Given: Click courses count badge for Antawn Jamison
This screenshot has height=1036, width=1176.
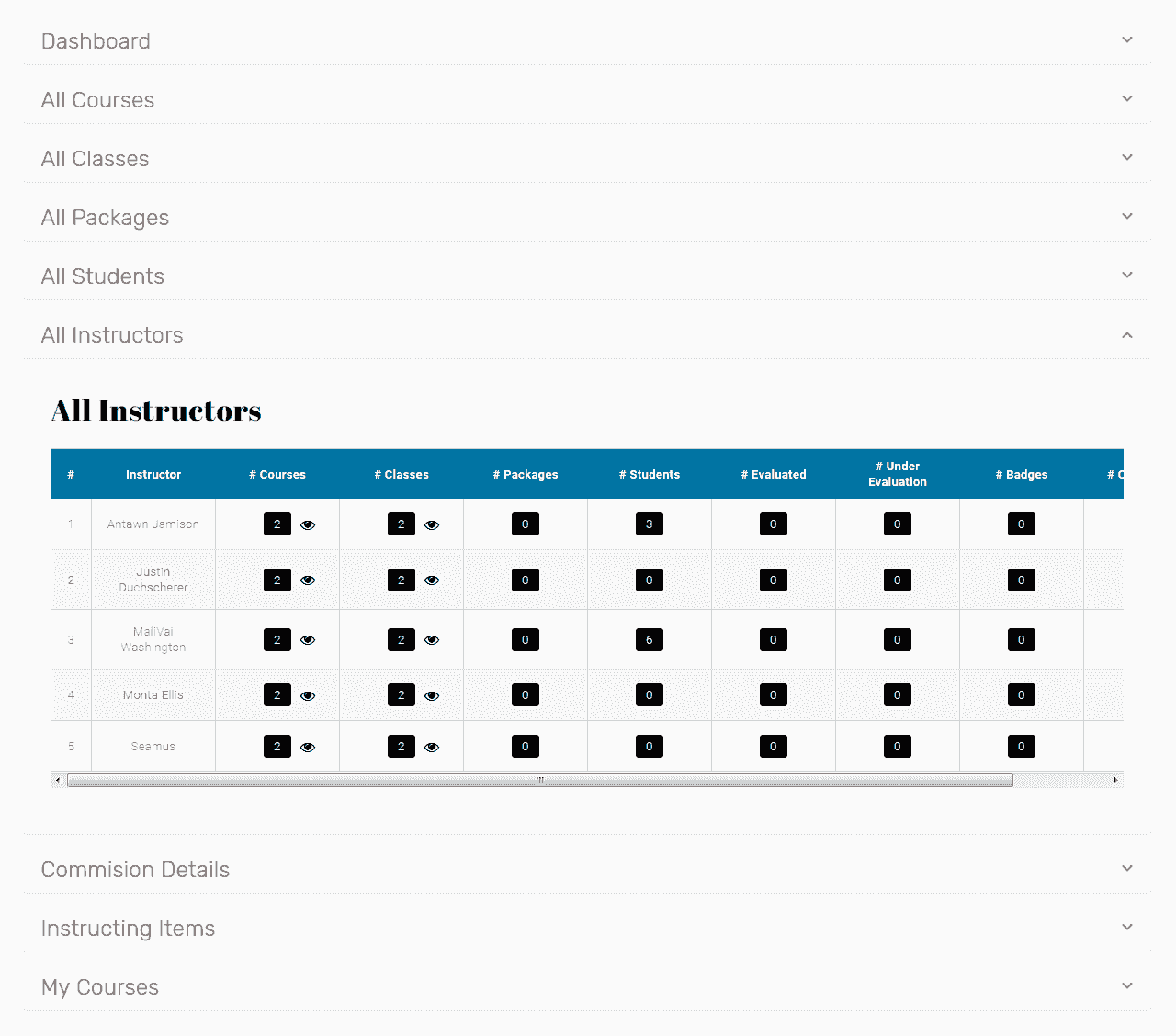Looking at the screenshot, I should [x=277, y=524].
